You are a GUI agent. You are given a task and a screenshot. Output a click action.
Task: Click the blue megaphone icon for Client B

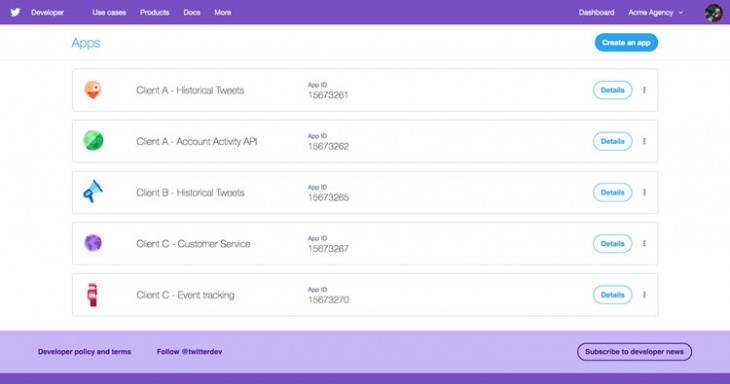point(93,191)
